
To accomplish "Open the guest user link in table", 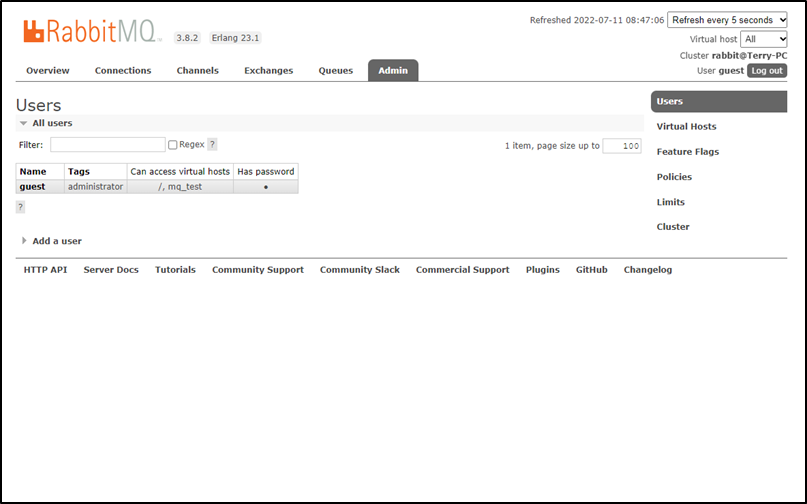I will pyautogui.click(x=32, y=187).
